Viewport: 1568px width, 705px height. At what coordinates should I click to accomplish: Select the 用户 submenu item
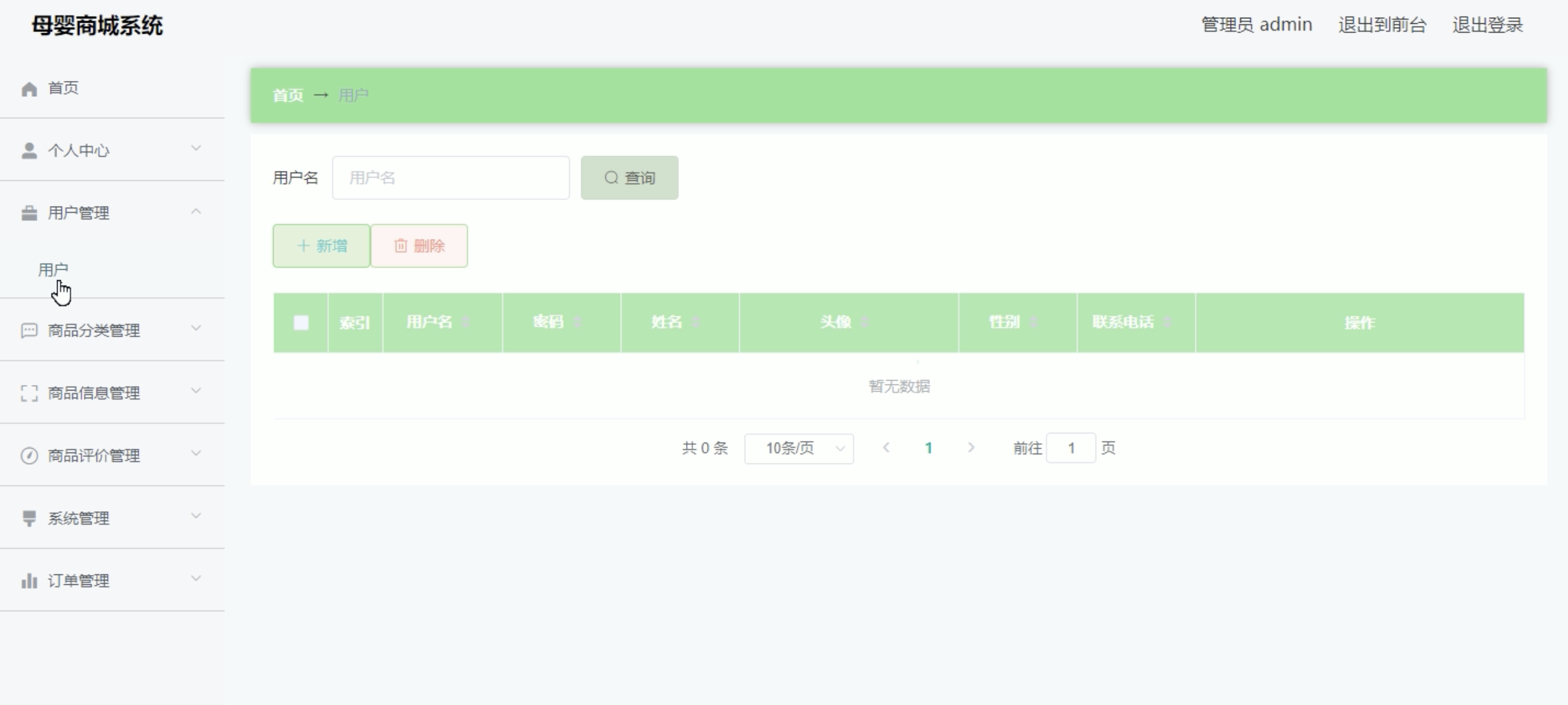click(53, 270)
